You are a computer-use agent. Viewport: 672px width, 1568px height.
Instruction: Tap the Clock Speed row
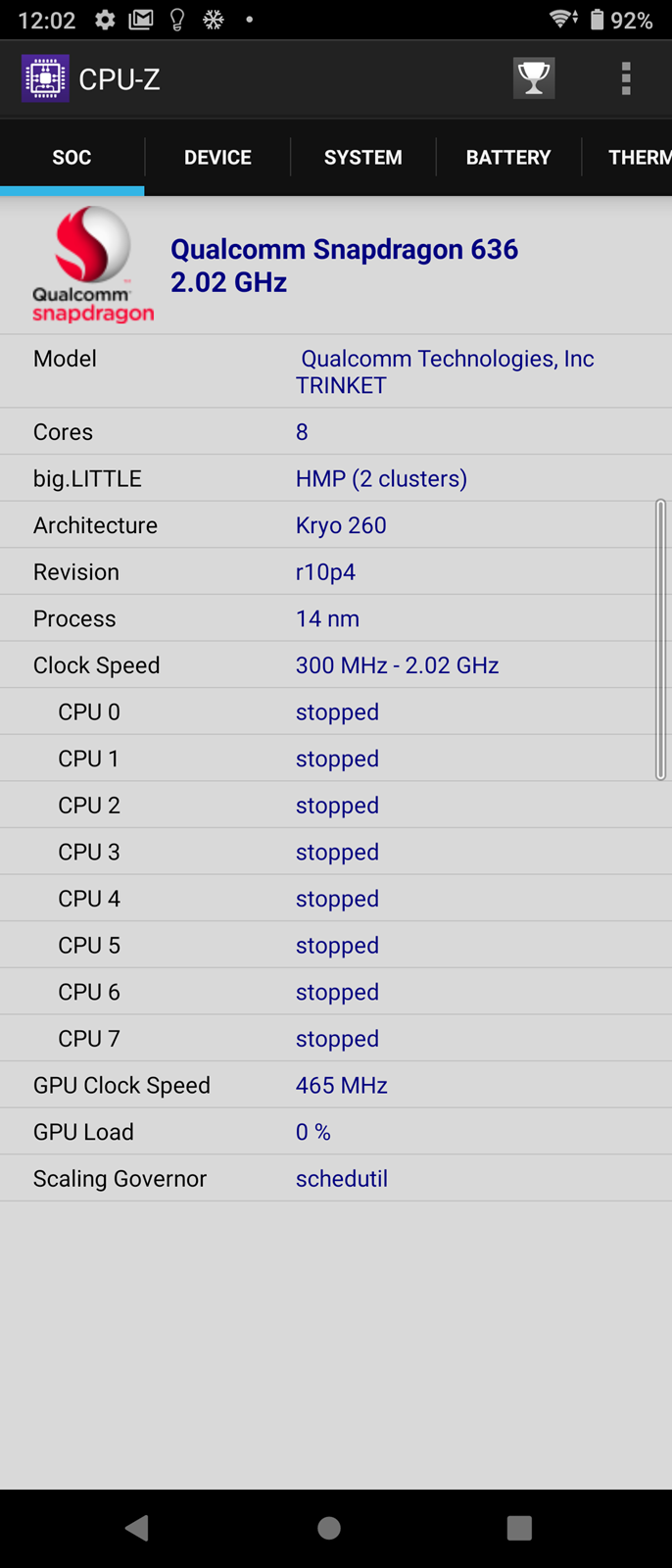click(336, 665)
